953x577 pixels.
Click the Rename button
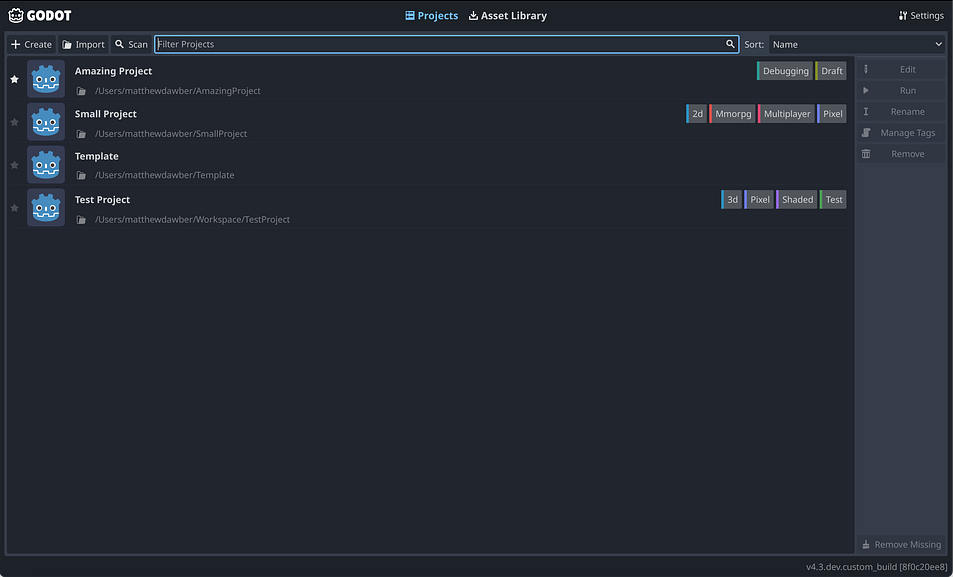(901, 112)
